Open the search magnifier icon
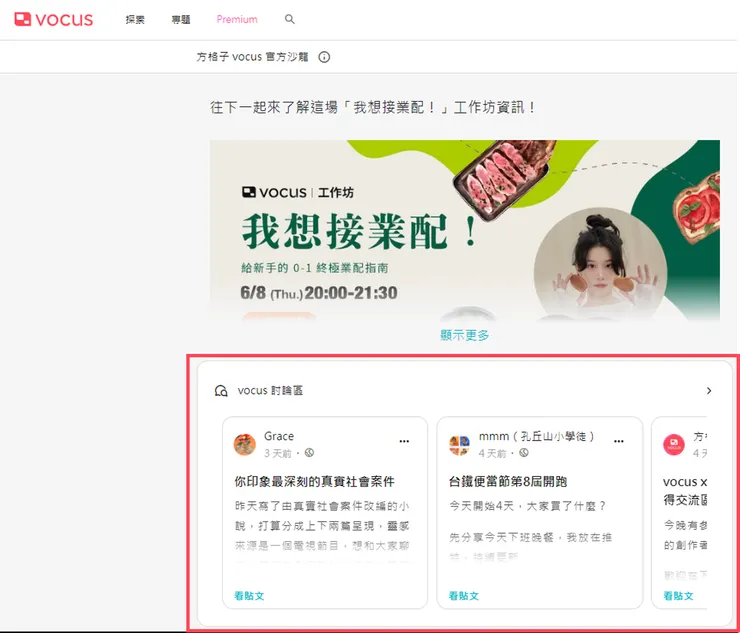 [x=290, y=19]
